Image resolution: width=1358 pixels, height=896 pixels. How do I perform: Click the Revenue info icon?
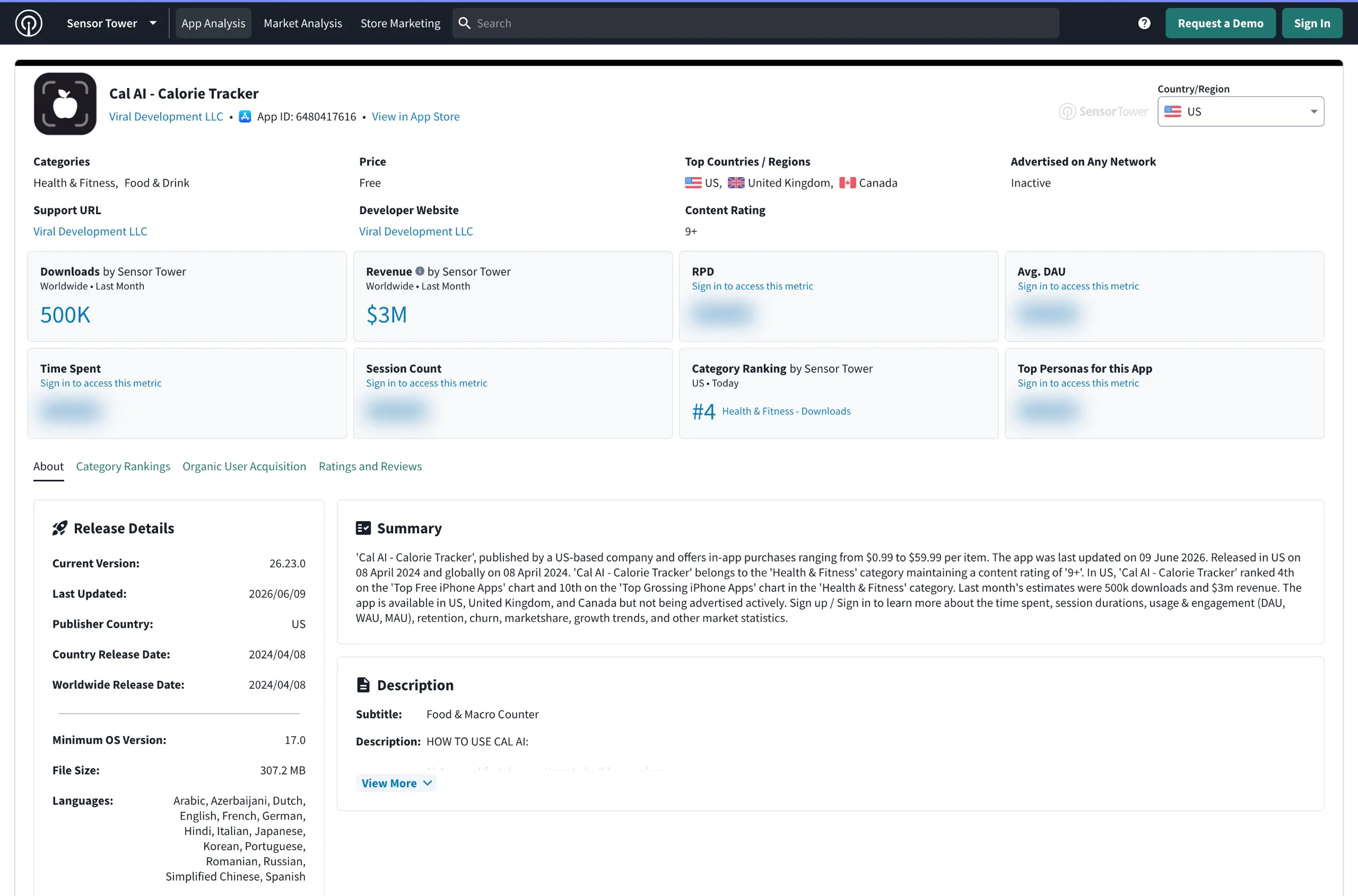420,271
